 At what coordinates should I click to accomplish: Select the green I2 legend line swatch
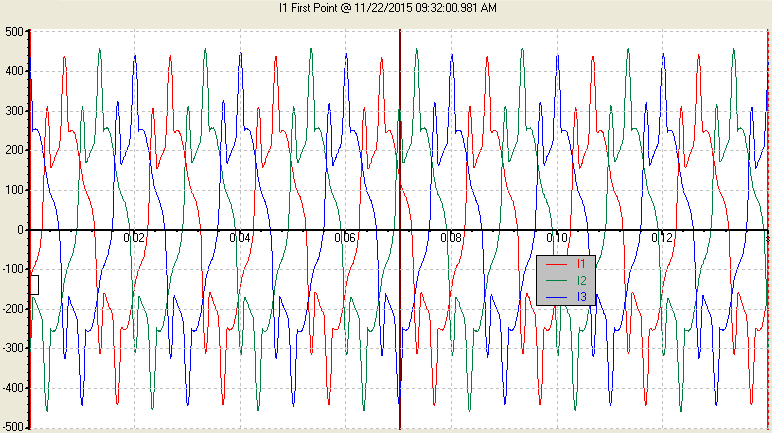click(x=556, y=281)
